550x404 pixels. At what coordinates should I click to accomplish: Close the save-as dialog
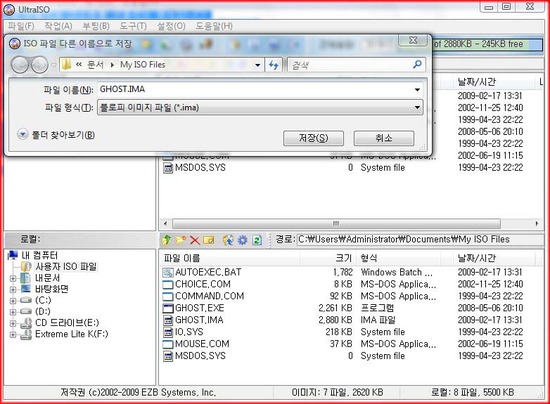coord(413,40)
